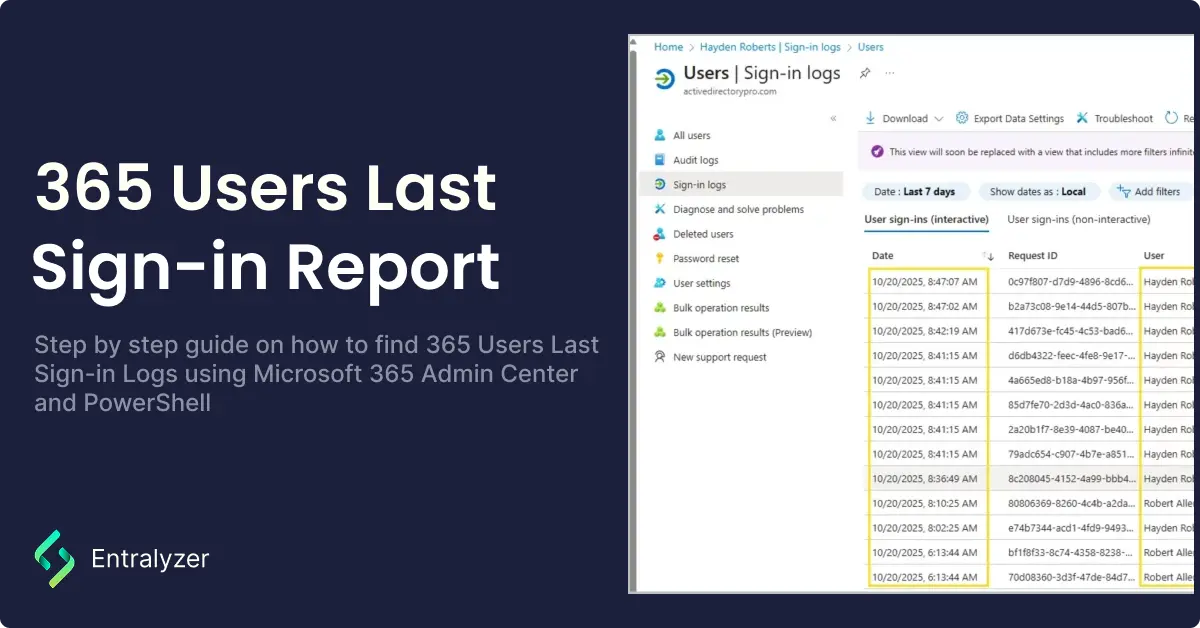
Task: Go to Home breadcrumb
Action: 668,47
